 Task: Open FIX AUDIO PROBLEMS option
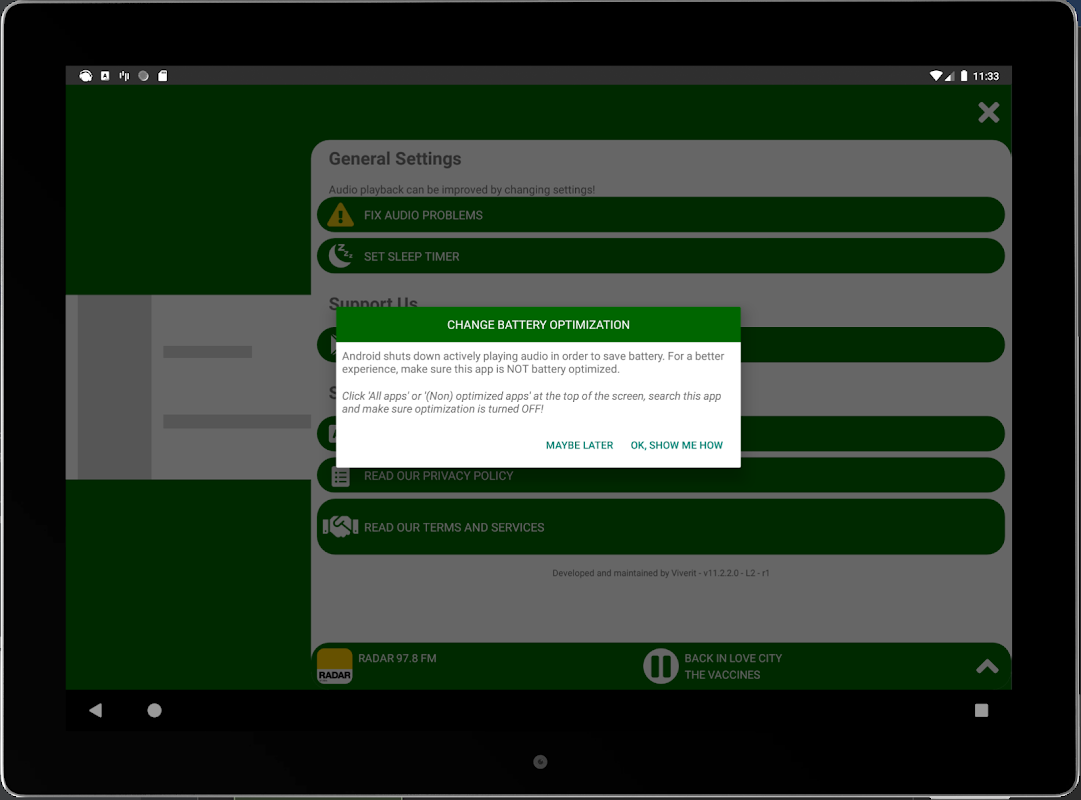click(660, 215)
